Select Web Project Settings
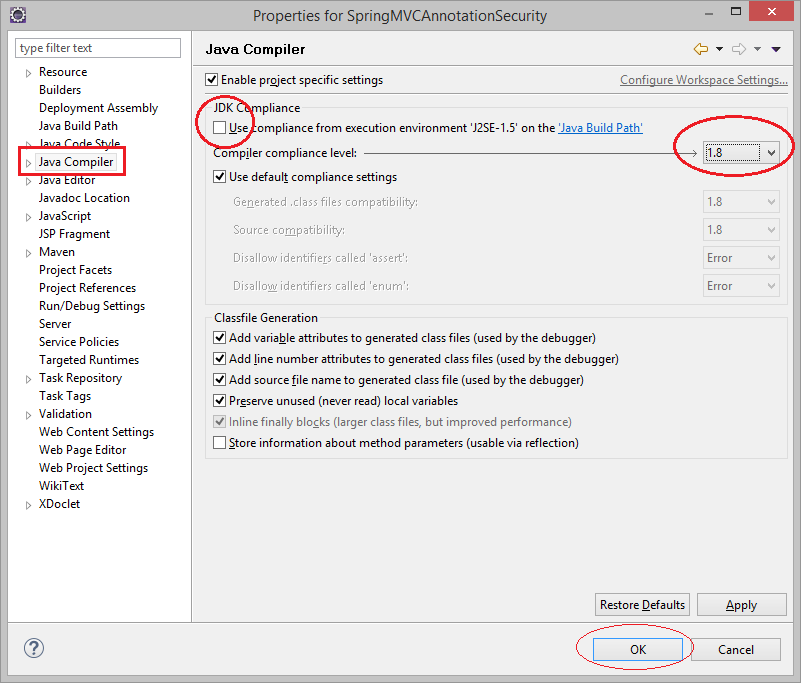801x683 pixels. (93, 467)
